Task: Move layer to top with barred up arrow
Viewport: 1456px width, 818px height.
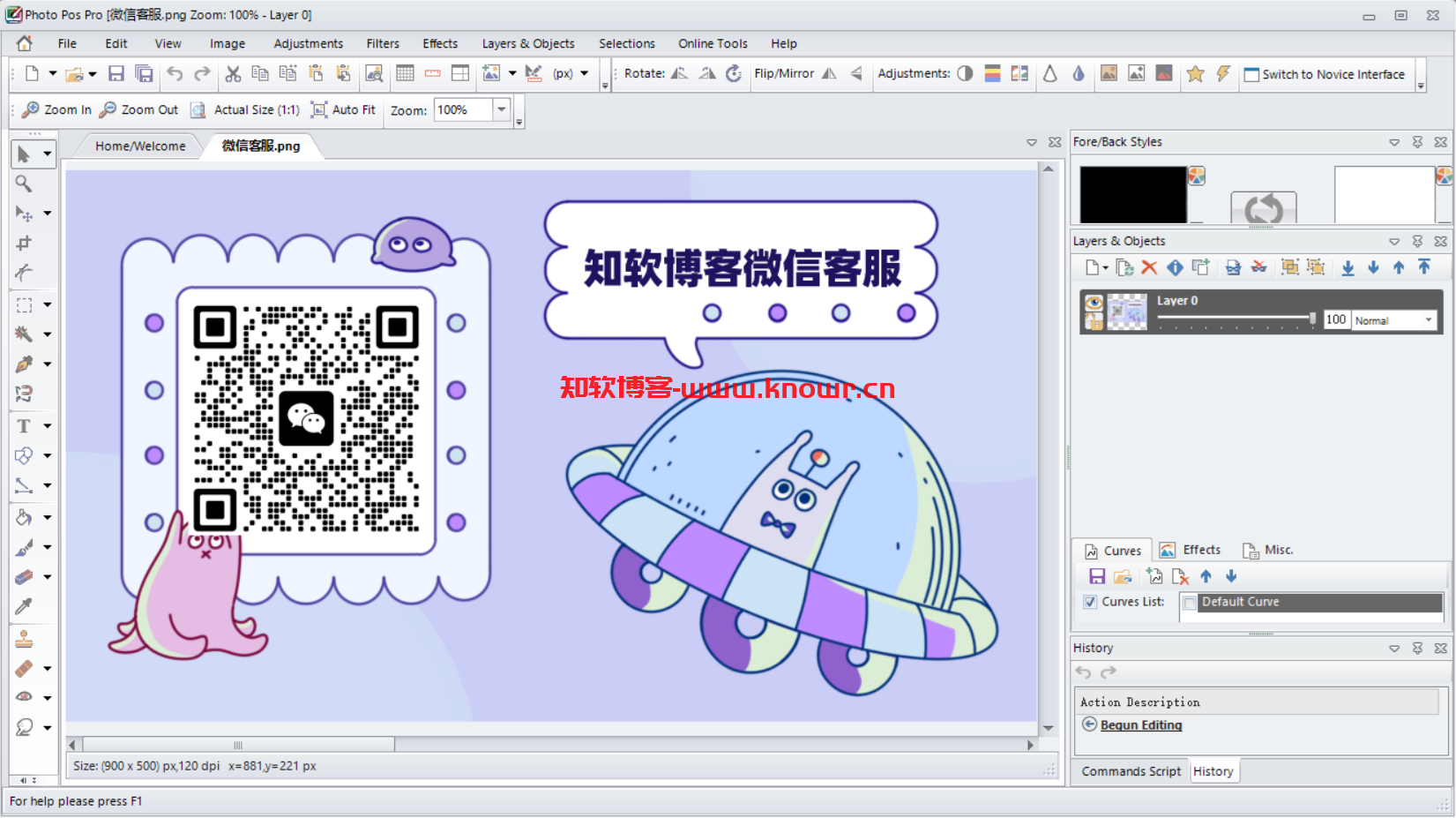Action: 1423,266
